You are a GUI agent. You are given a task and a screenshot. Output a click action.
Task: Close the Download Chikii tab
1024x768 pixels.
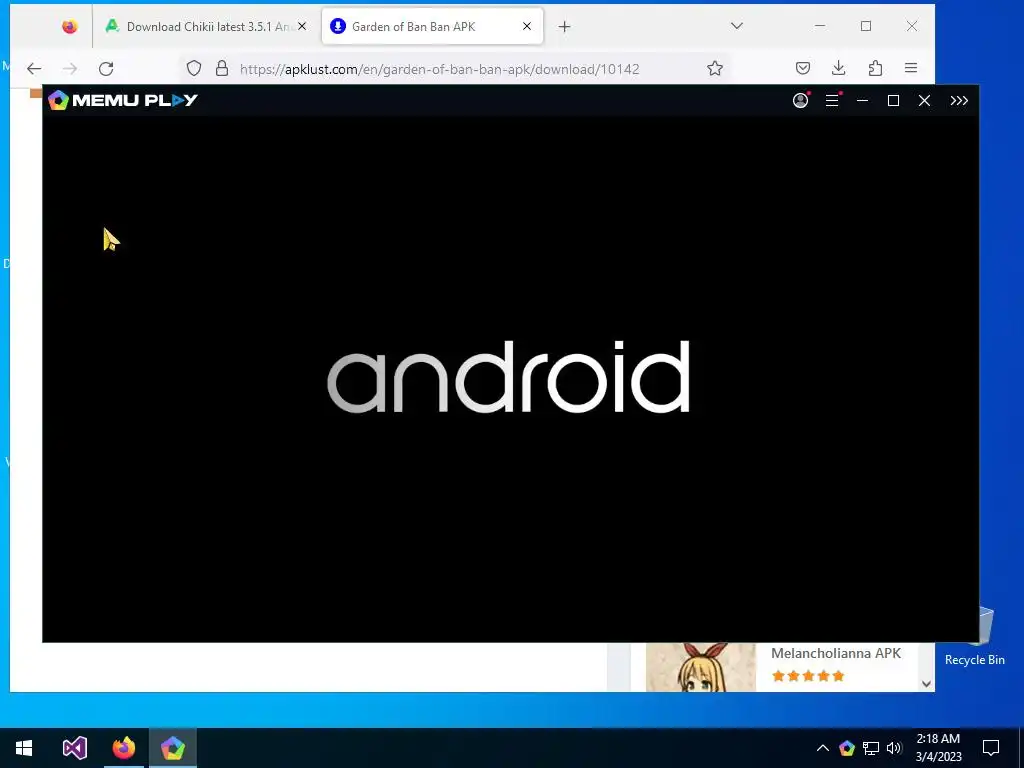coord(302,26)
